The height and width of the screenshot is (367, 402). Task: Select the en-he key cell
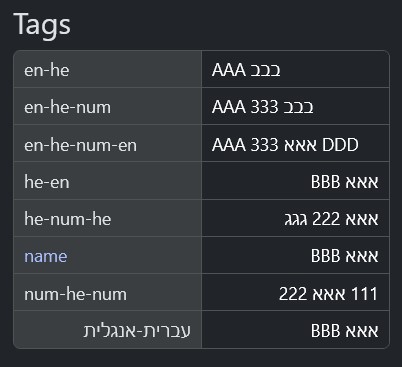click(108, 69)
